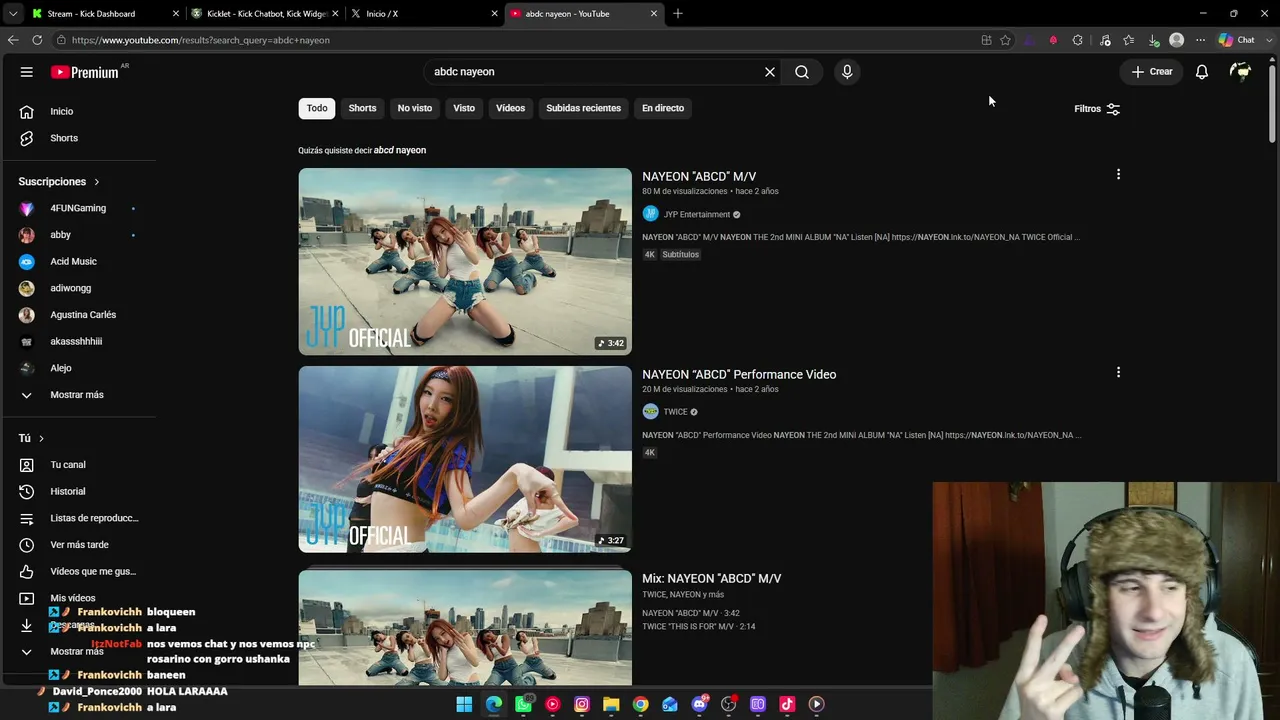Viewport: 1280px width, 720px height.
Task: Switch to the Inicio / X tab
Action: pos(424,14)
